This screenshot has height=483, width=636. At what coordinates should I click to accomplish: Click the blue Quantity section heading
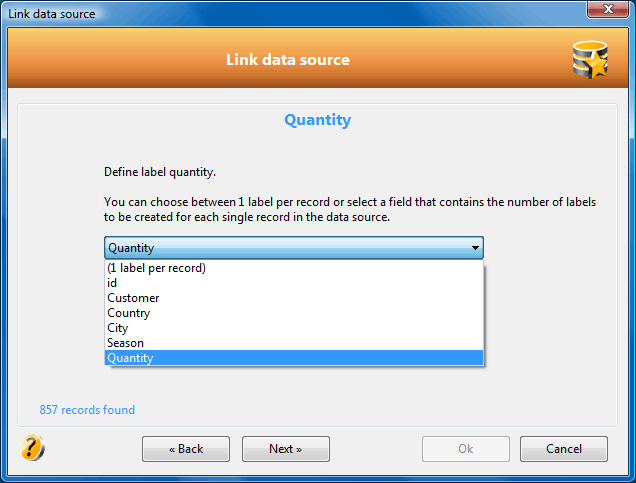(x=318, y=120)
